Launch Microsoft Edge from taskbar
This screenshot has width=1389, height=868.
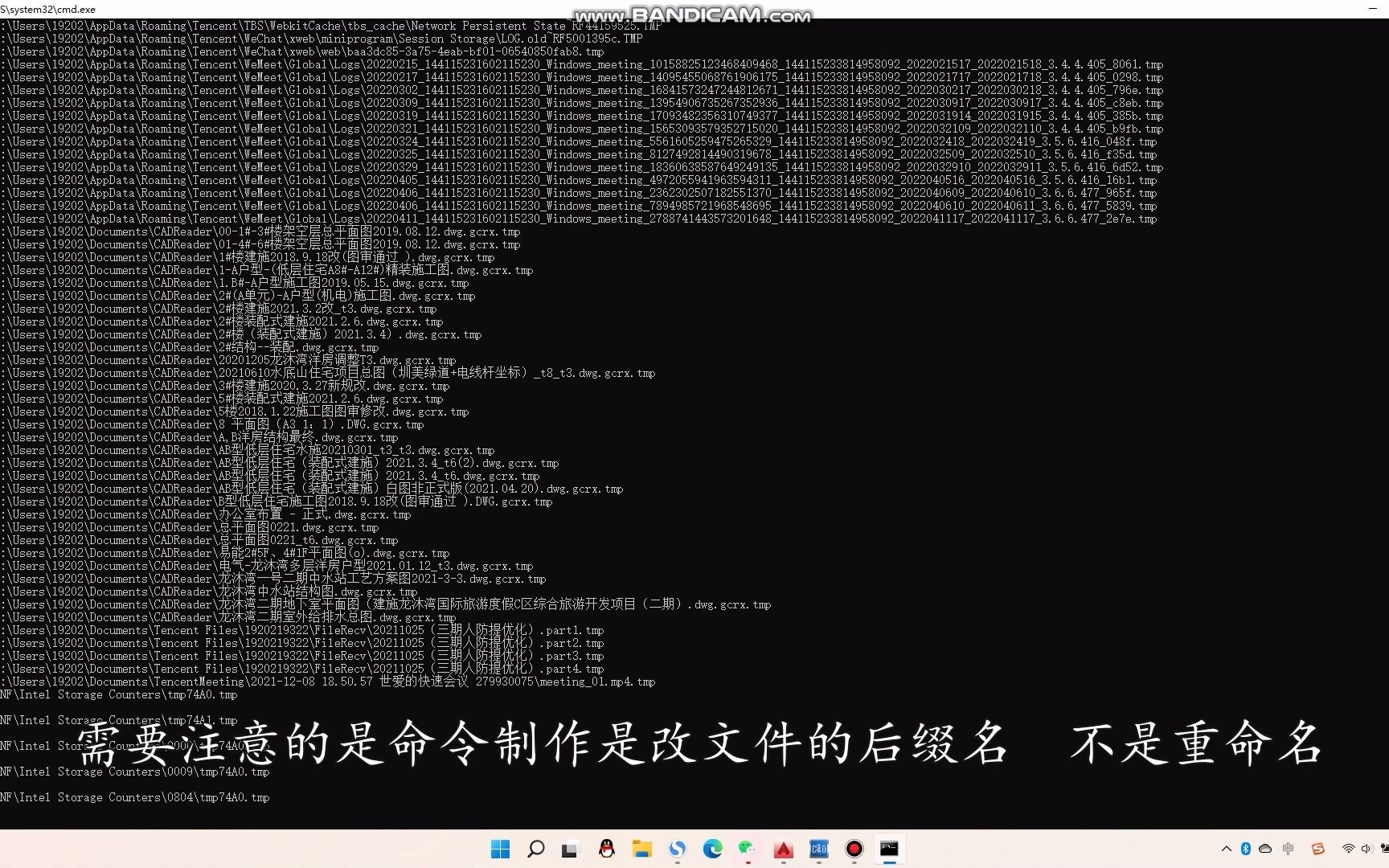click(x=712, y=849)
